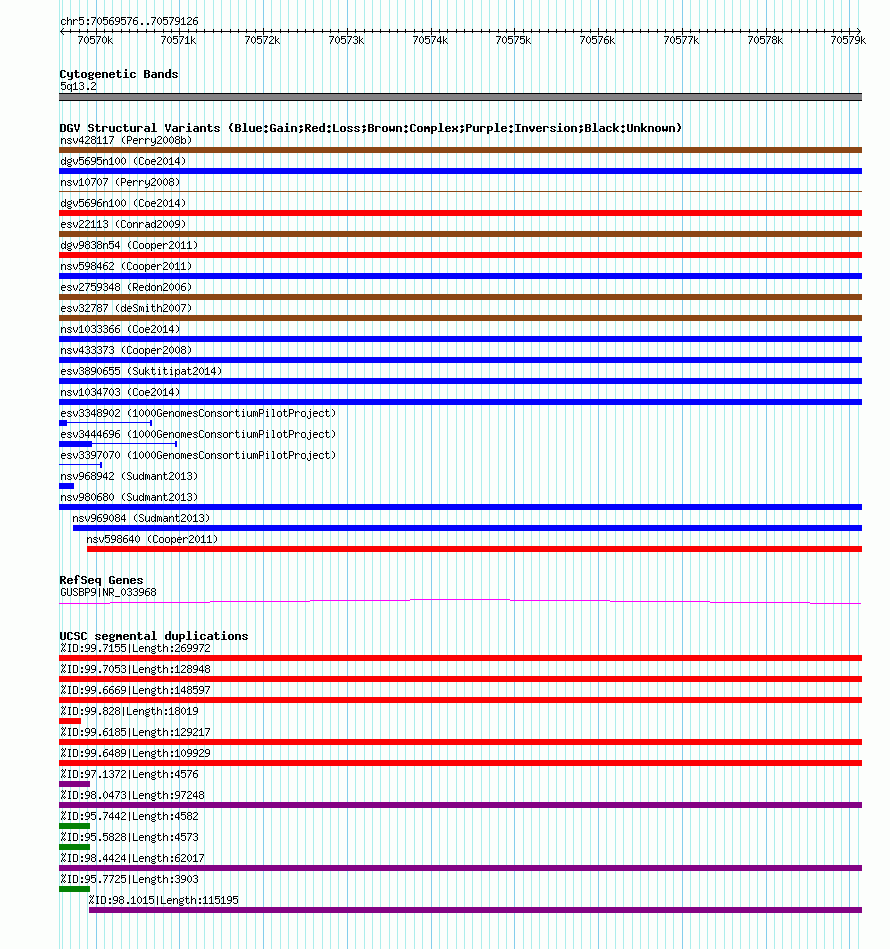Open duplication %ID:95.7442|Length:4582
This screenshot has width=890, height=949.
(x=129, y=816)
